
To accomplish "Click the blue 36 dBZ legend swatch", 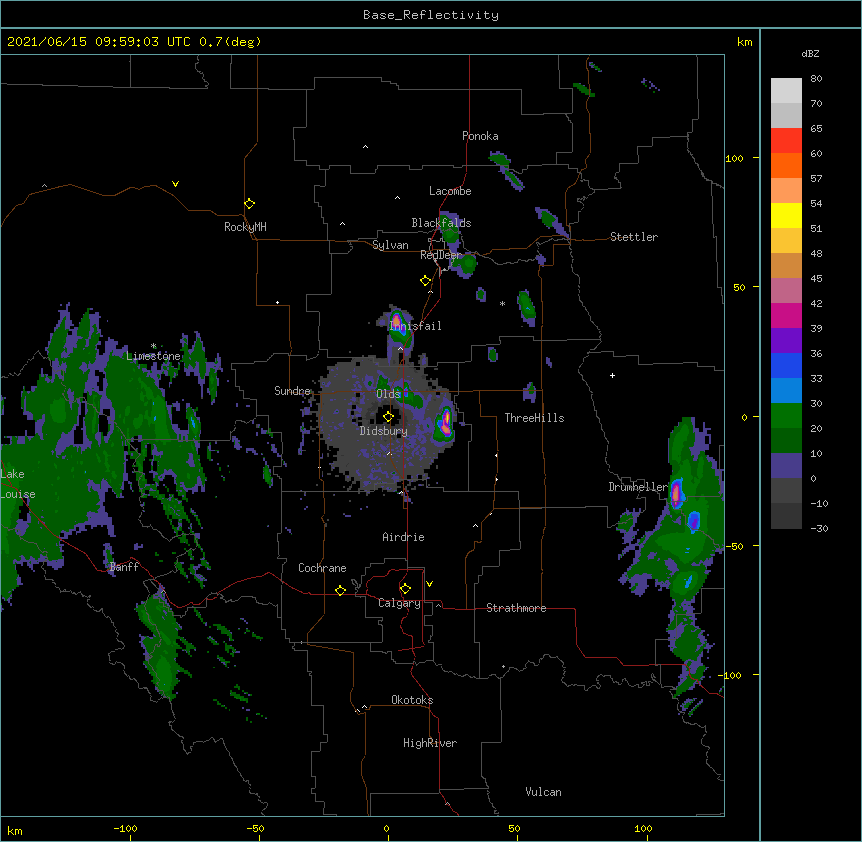I will coord(786,365).
